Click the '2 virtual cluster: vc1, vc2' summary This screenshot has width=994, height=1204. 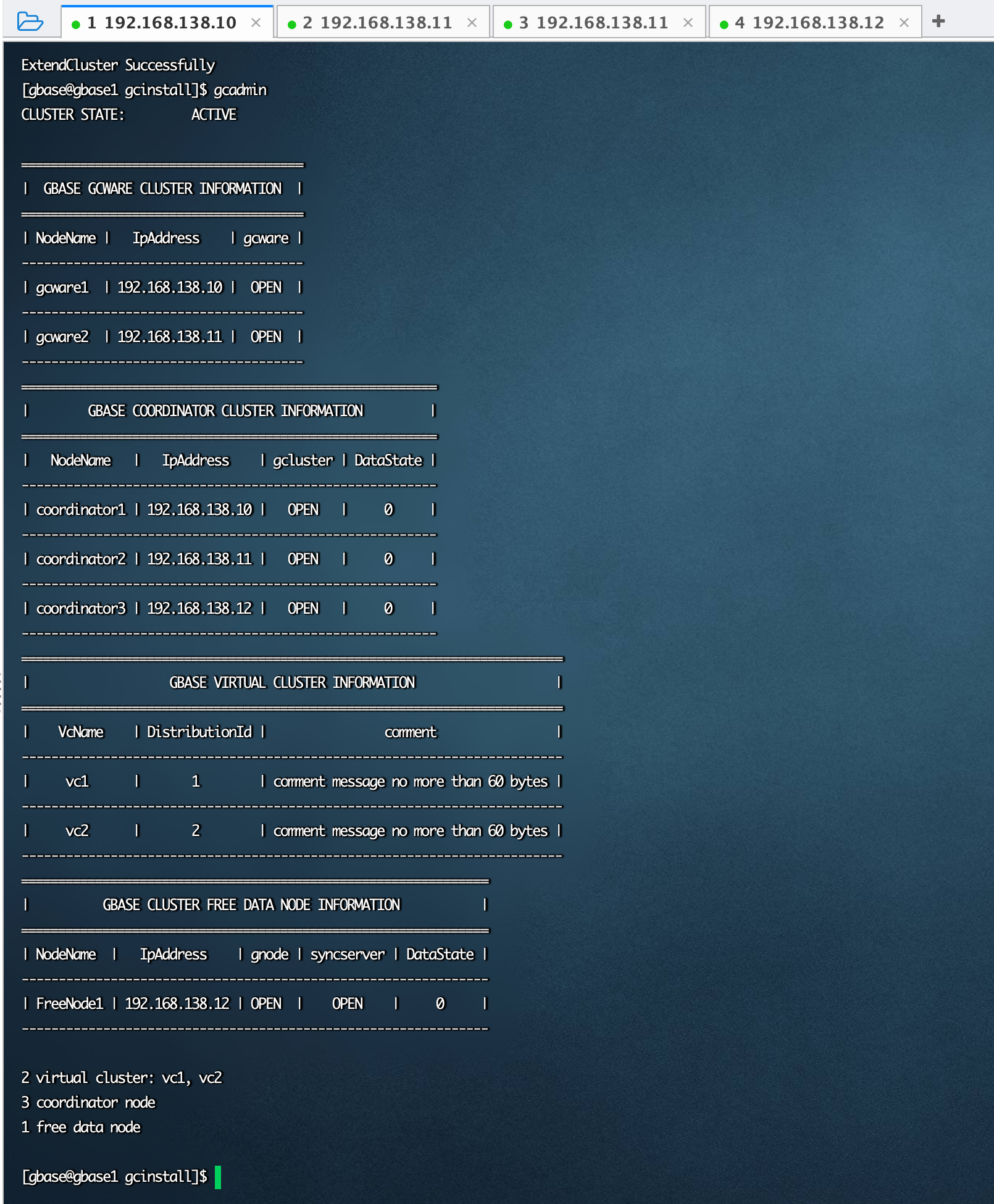tap(122, 1078)
